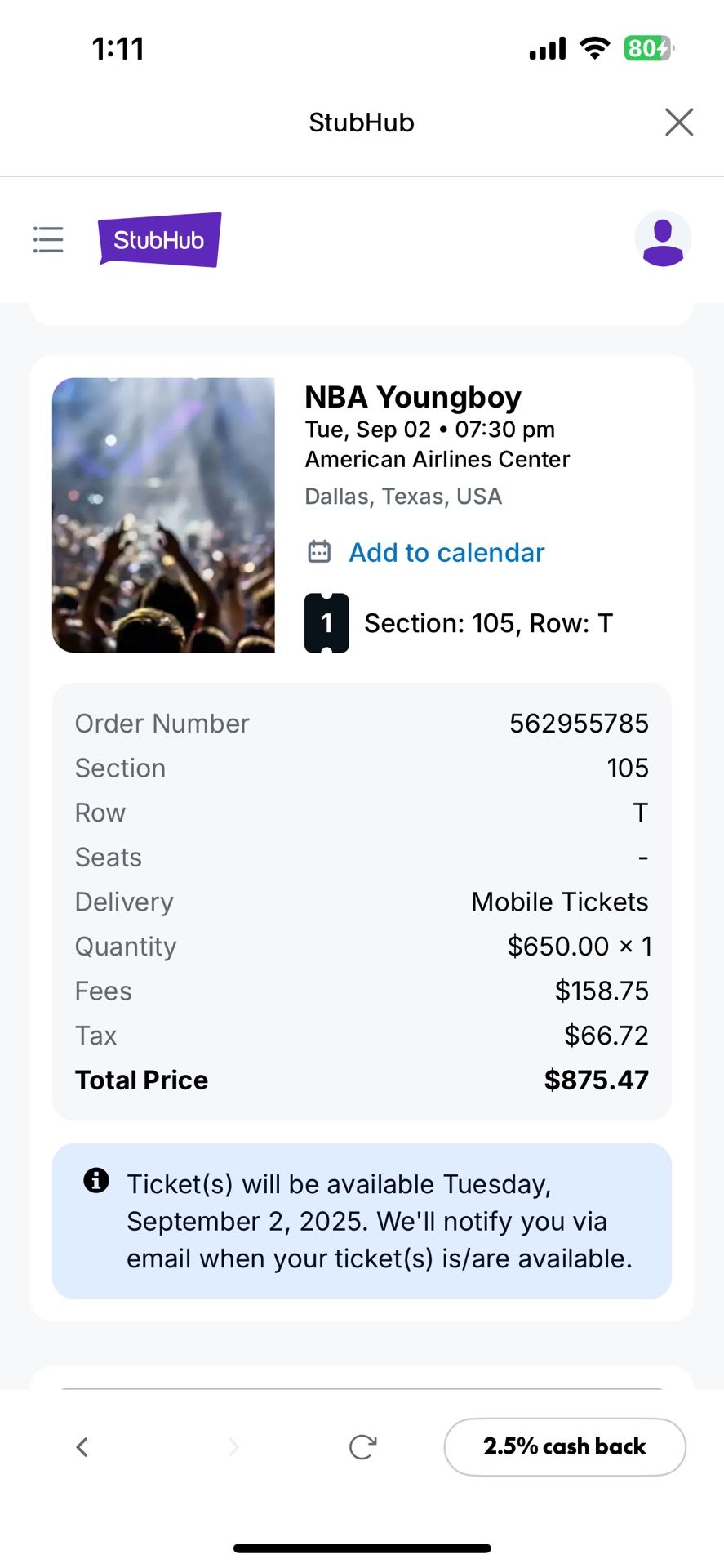Tap the ticket quantity badge icon
The width and height of the screenshot is (724, 1568).
pyautogui.click(x=326, y=623)
